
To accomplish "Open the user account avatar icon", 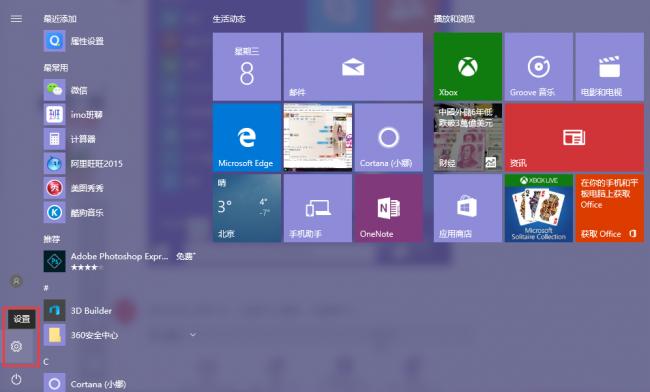I will point(17,281).
